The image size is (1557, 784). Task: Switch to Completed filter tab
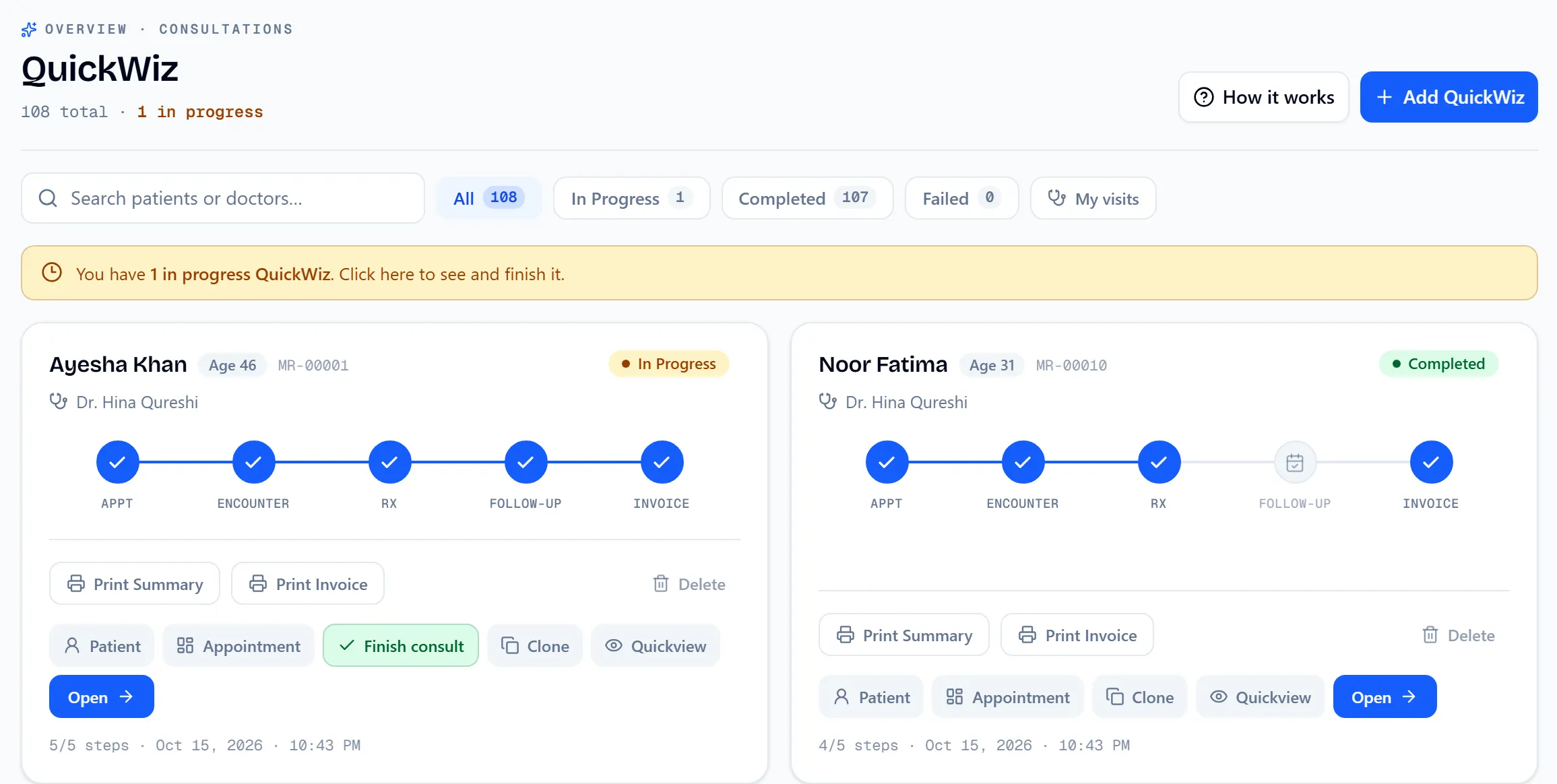tap(807, 198)
